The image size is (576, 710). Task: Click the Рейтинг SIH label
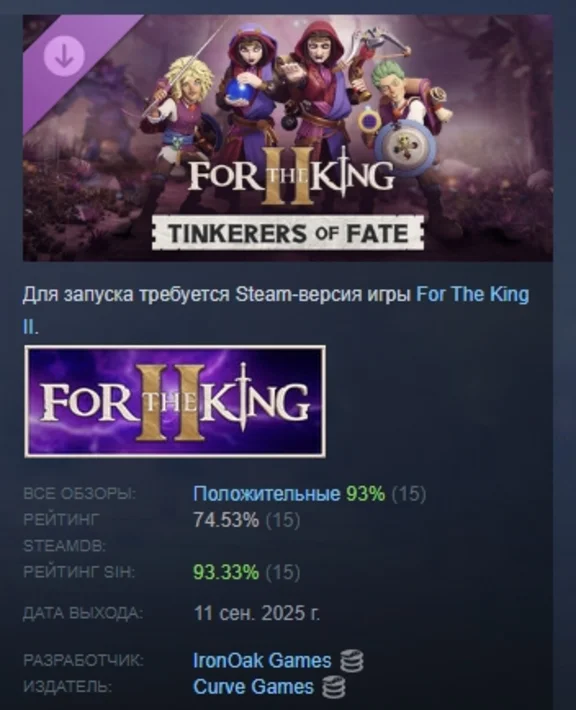(x=79, y=572)
